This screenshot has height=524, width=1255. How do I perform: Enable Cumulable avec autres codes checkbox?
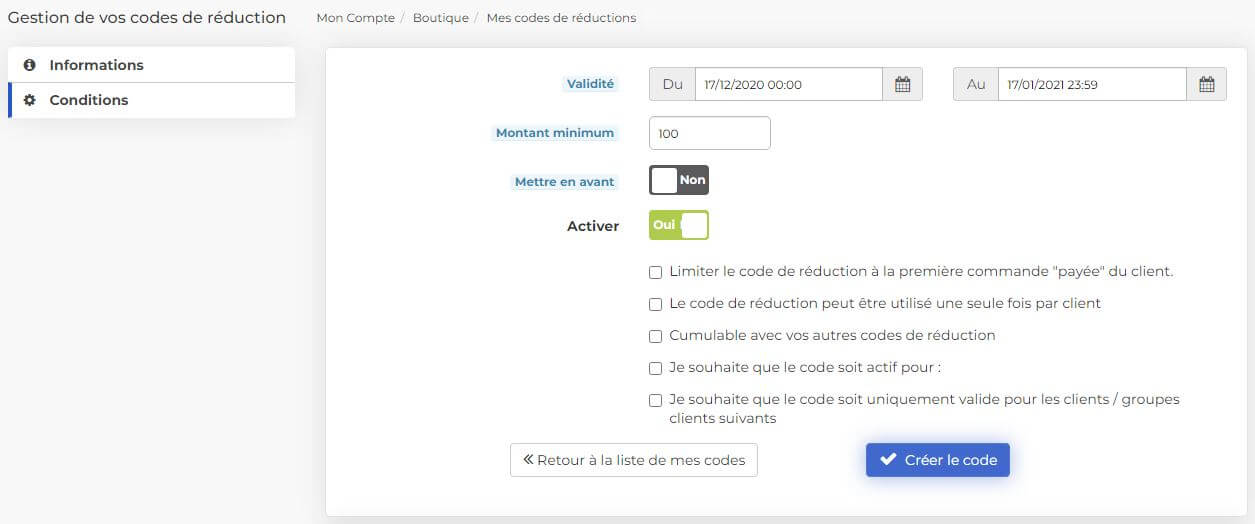coord(656,336)
